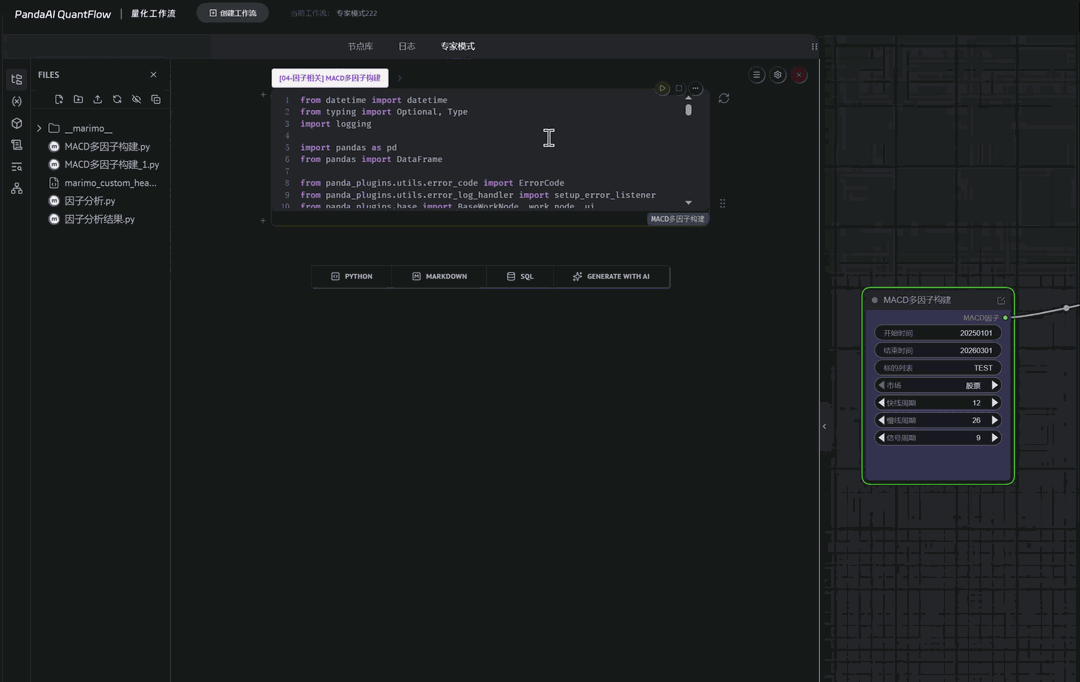Click PandaAI QuantFlow logo

pyautogui.click(x=63, y=14)
